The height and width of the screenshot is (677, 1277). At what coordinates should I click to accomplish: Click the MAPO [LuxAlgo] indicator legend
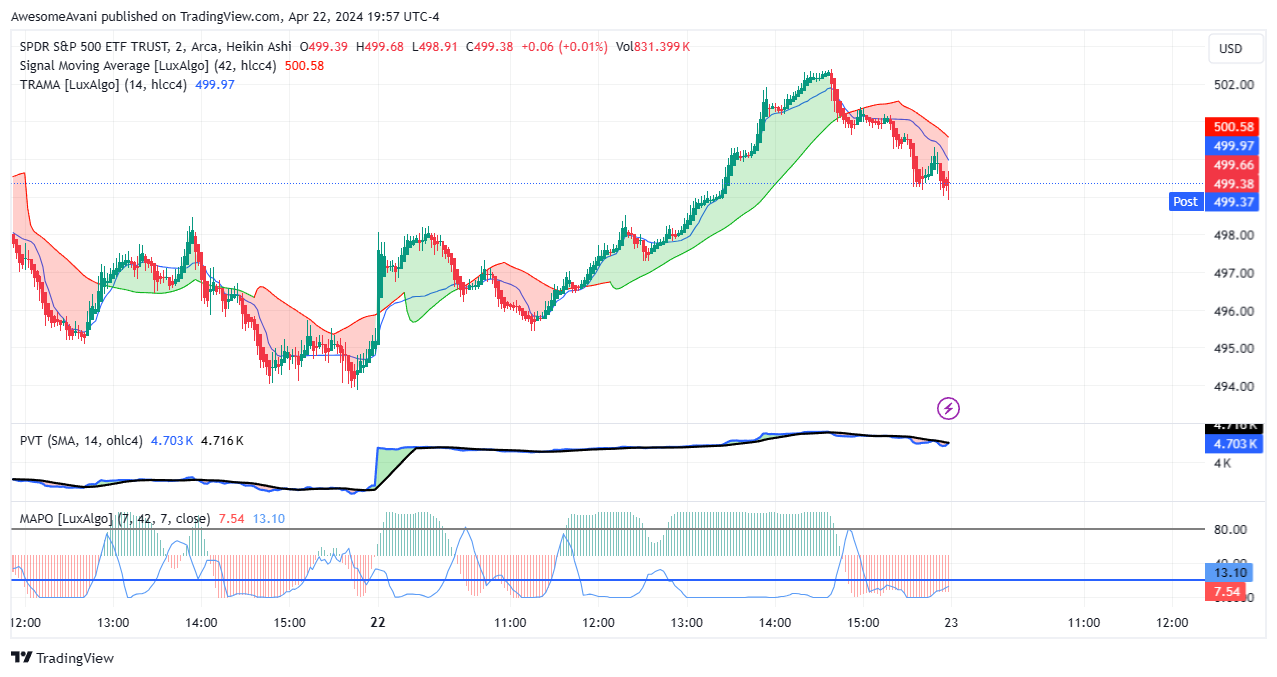point(115,519)
